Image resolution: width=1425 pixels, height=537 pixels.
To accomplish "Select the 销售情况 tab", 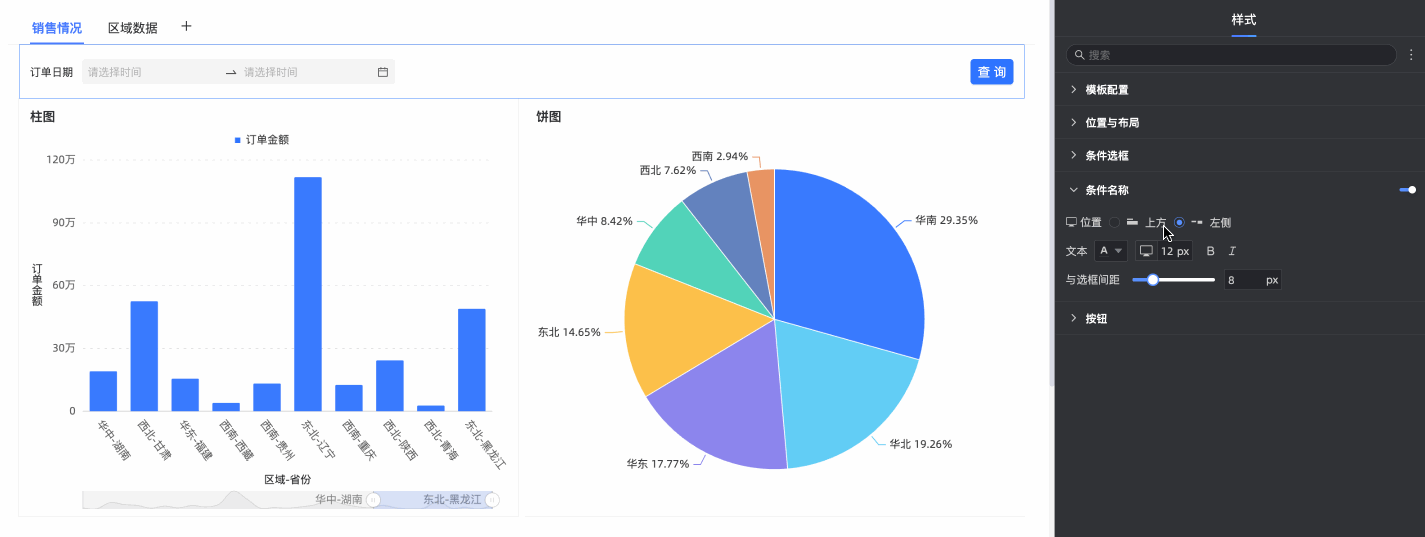I will [x=57, y=28].
